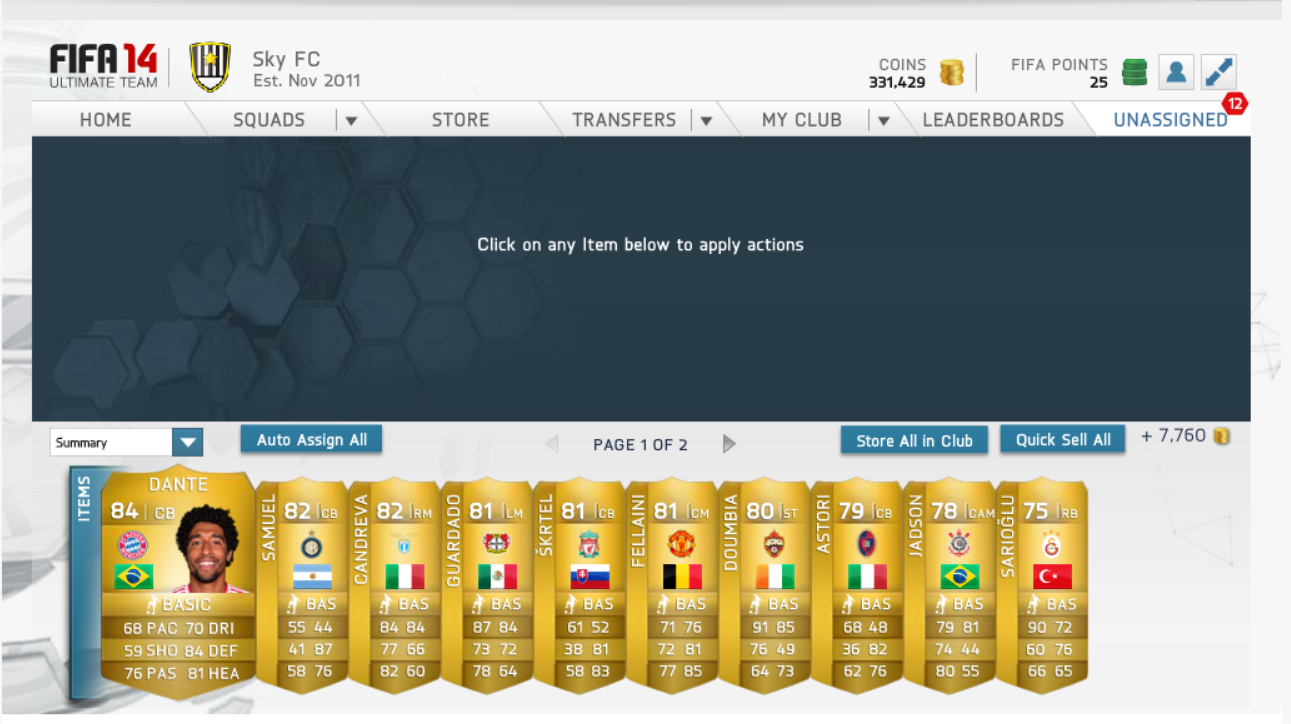Click the Quick Sell All button

1063,440
